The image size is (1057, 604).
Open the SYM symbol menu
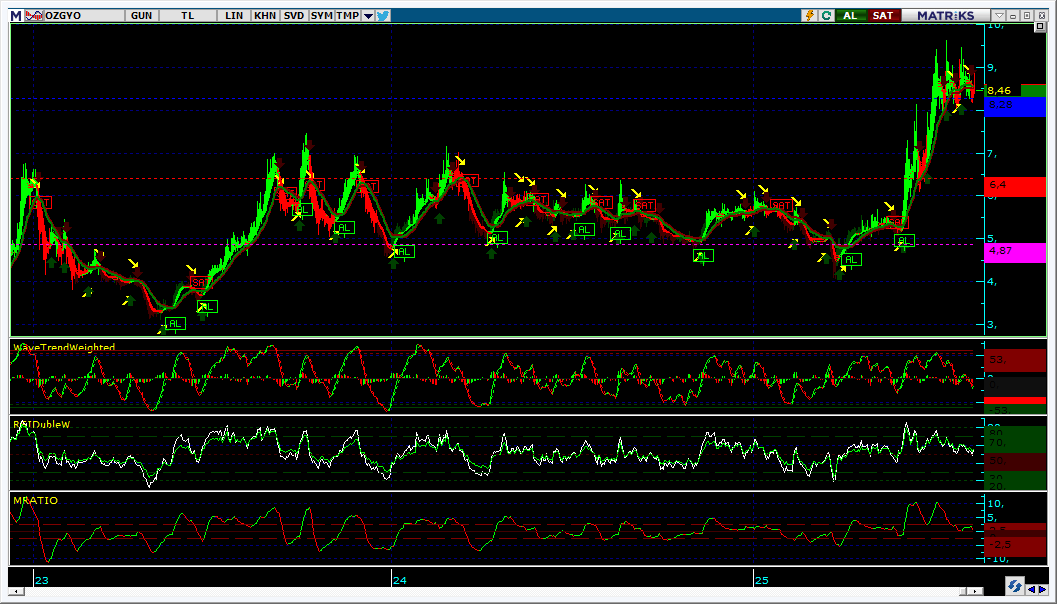tap(322, 15)
